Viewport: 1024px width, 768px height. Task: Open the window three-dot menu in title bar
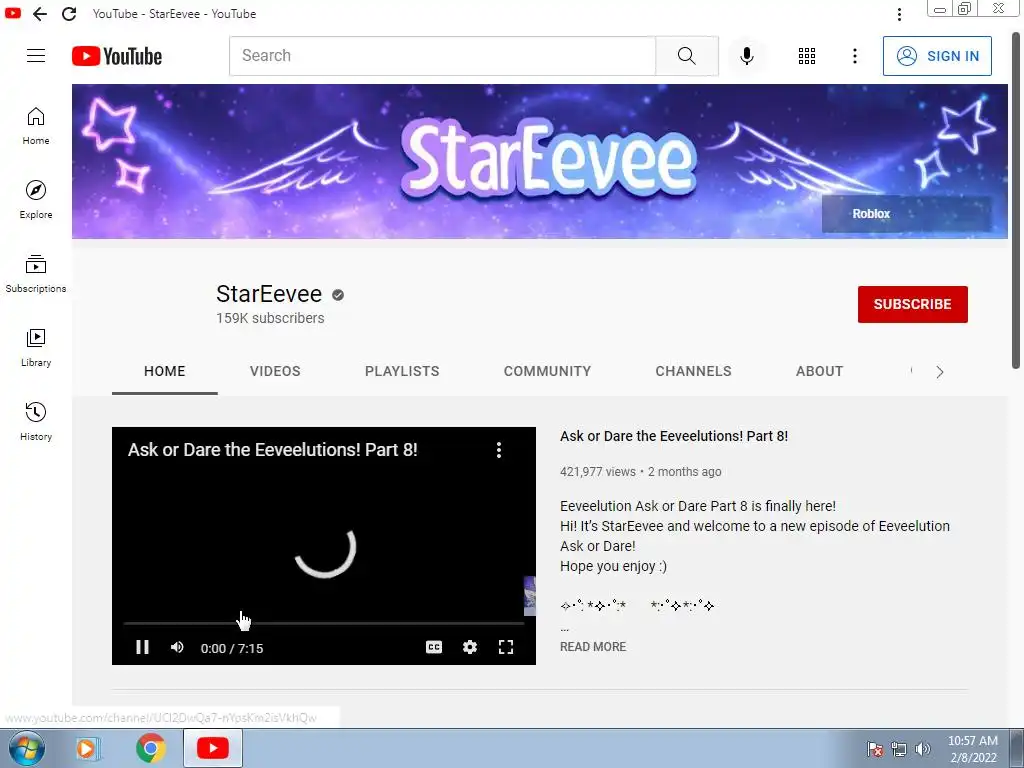899,14
